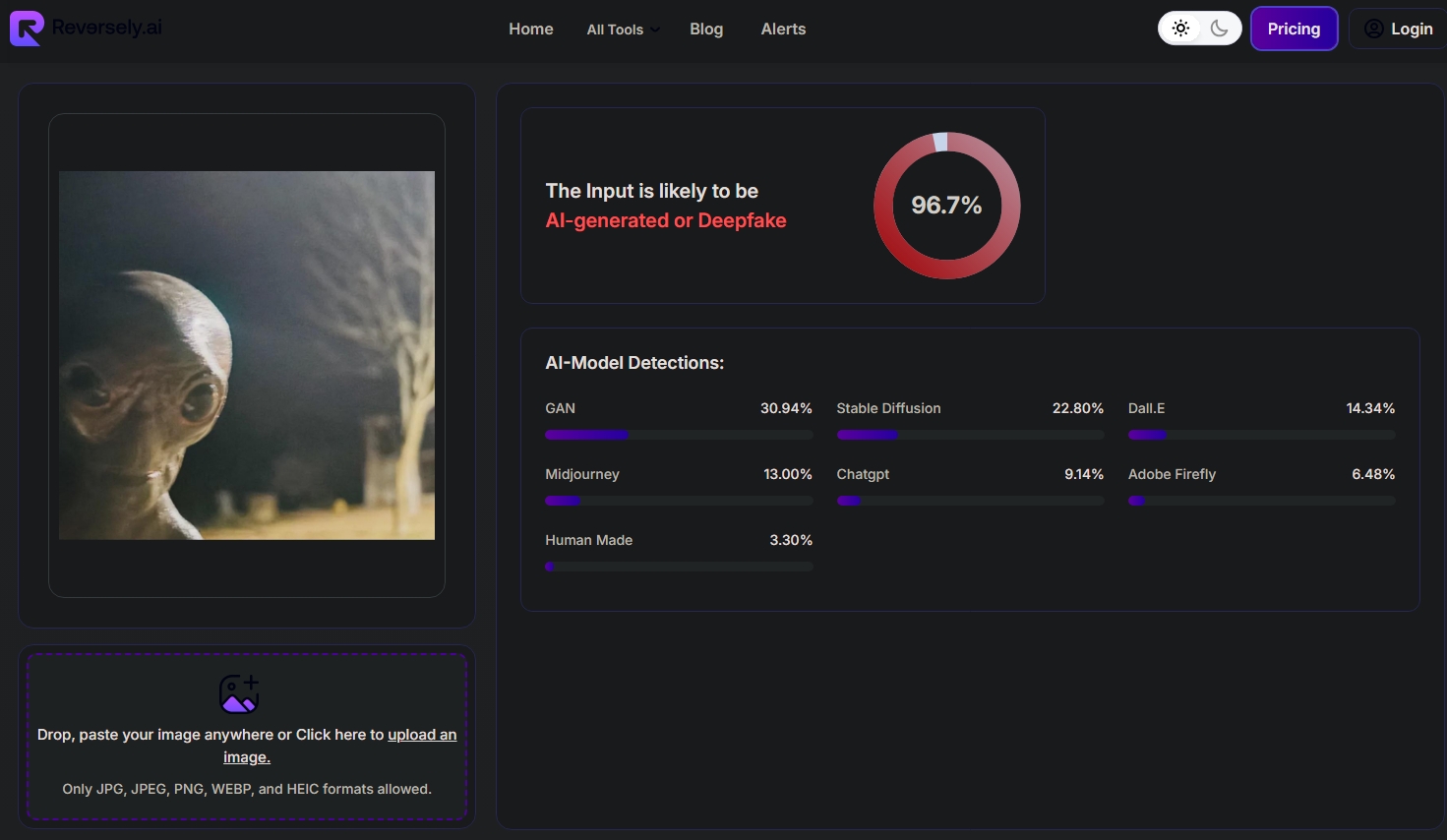1447x840 pixels.
Task: Click the 9.14% value
Action: 1084,474
